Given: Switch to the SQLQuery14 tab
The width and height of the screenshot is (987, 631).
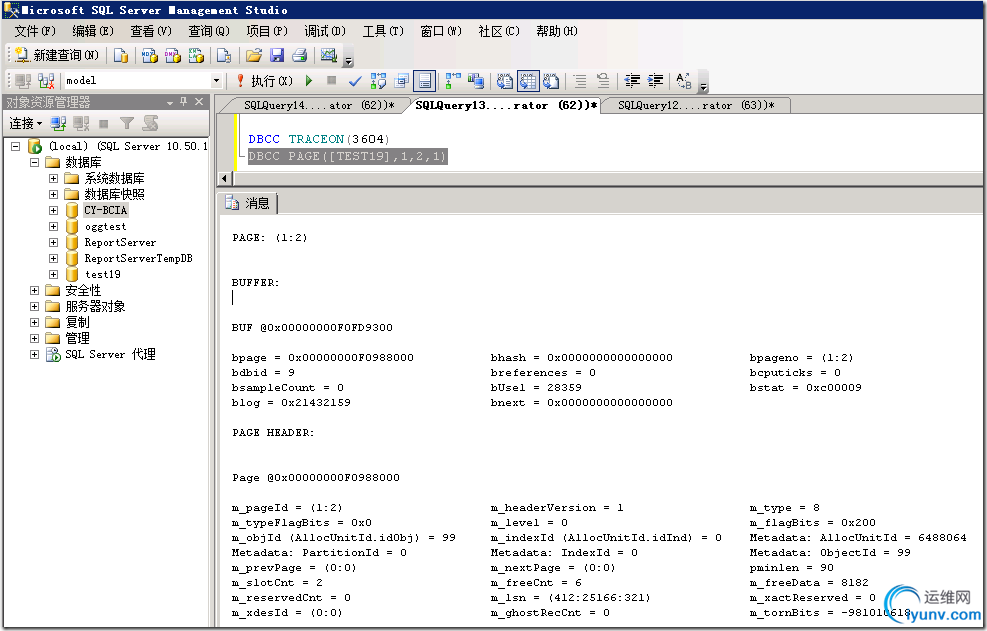Looking at the screenshot, I should [x=319, y=105].
